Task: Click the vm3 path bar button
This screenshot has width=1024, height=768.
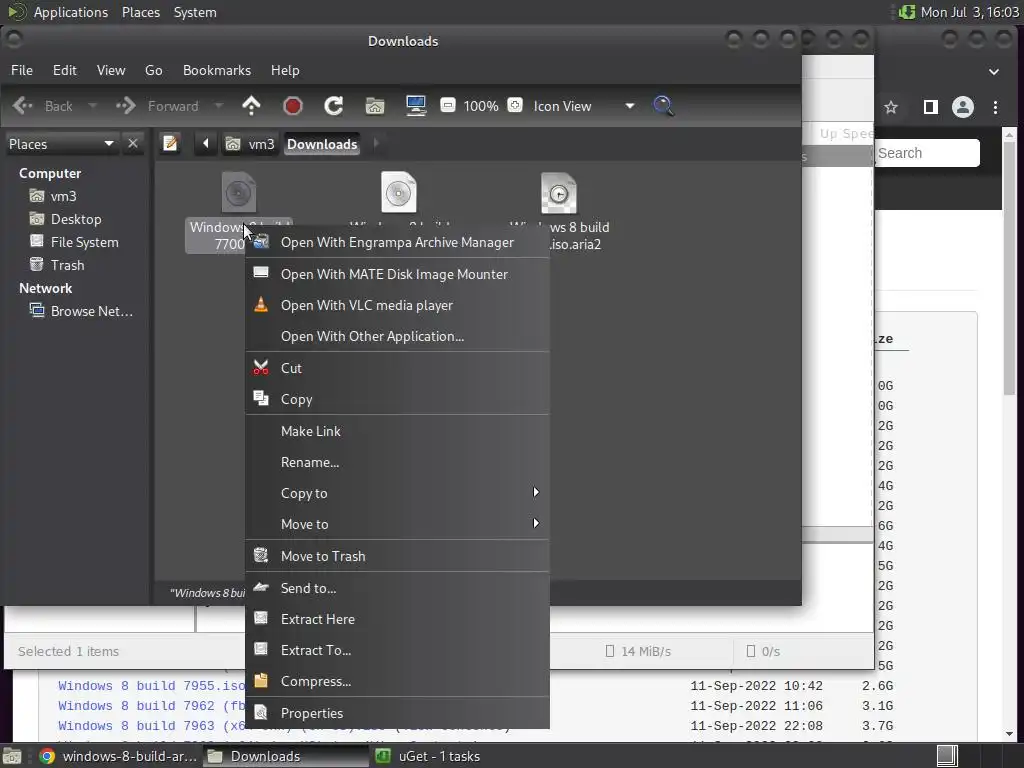Action: pos(250,144)
